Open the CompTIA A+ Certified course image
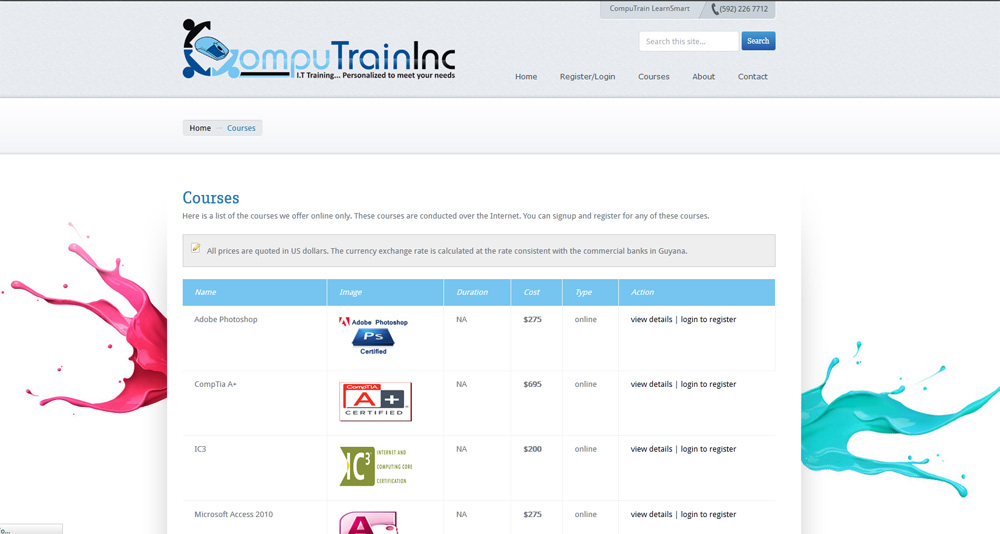The height and width of the screenshot is (534, 1000). 376,402
